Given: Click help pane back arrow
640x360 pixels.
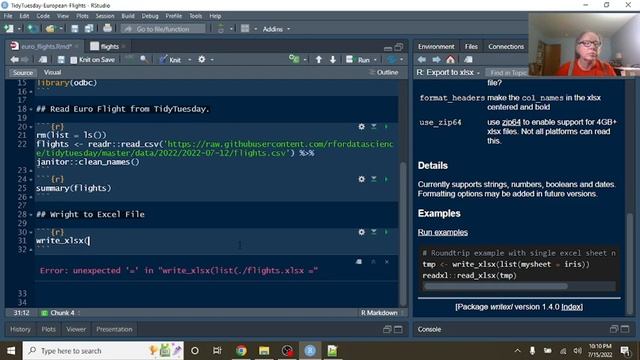Looking at the screenshot, I should pyautogui.click(x=422, y=60).
